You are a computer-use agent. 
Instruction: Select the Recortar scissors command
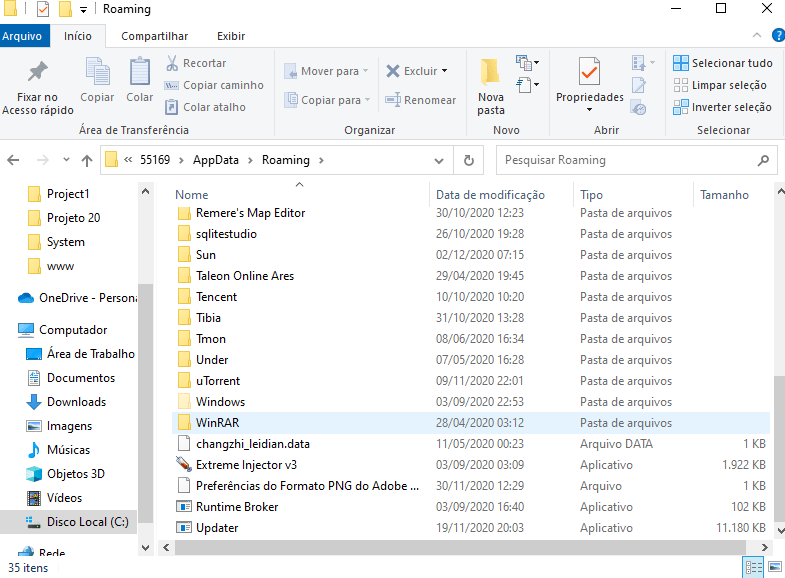196,63
